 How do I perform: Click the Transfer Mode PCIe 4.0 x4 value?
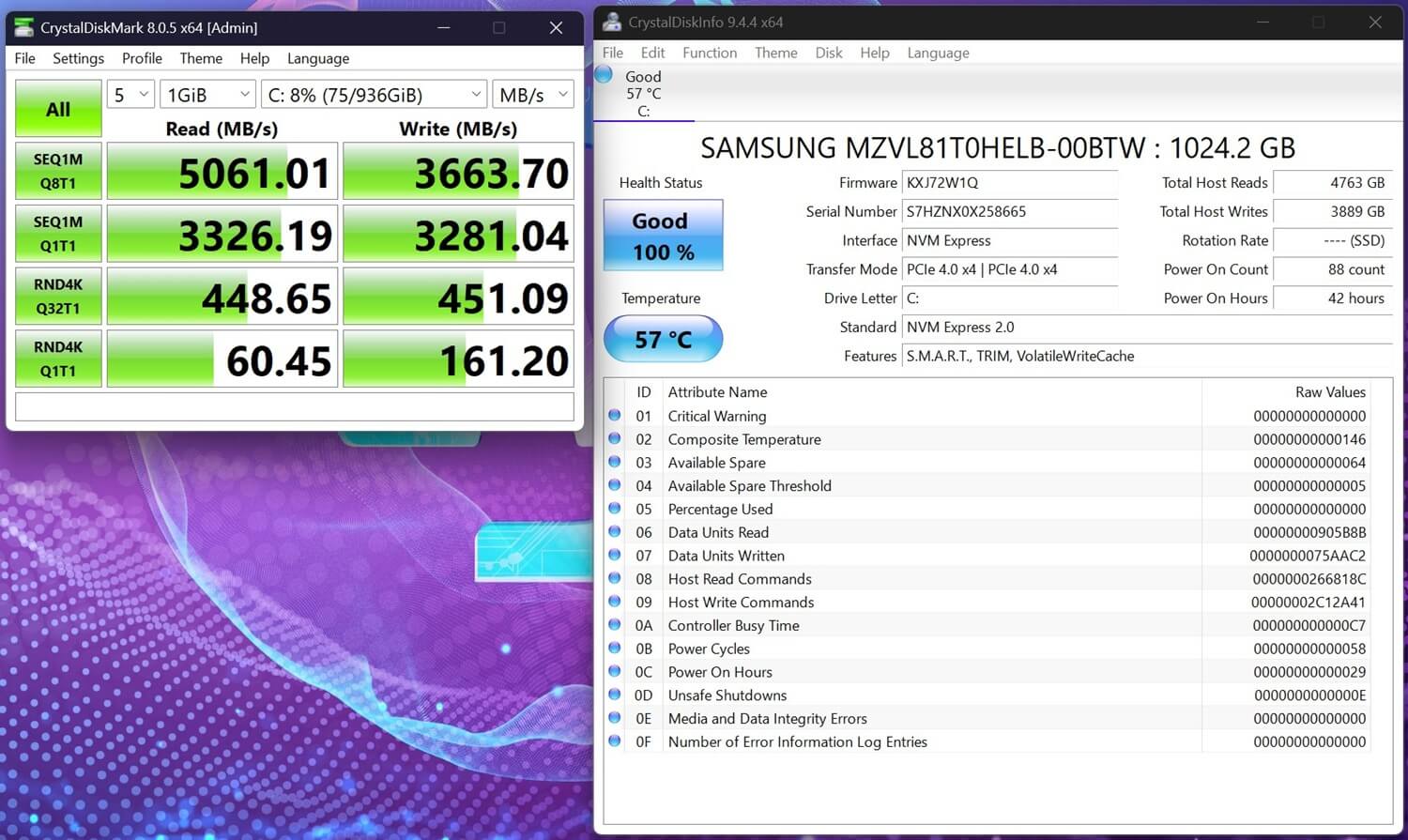[1010, 269]
